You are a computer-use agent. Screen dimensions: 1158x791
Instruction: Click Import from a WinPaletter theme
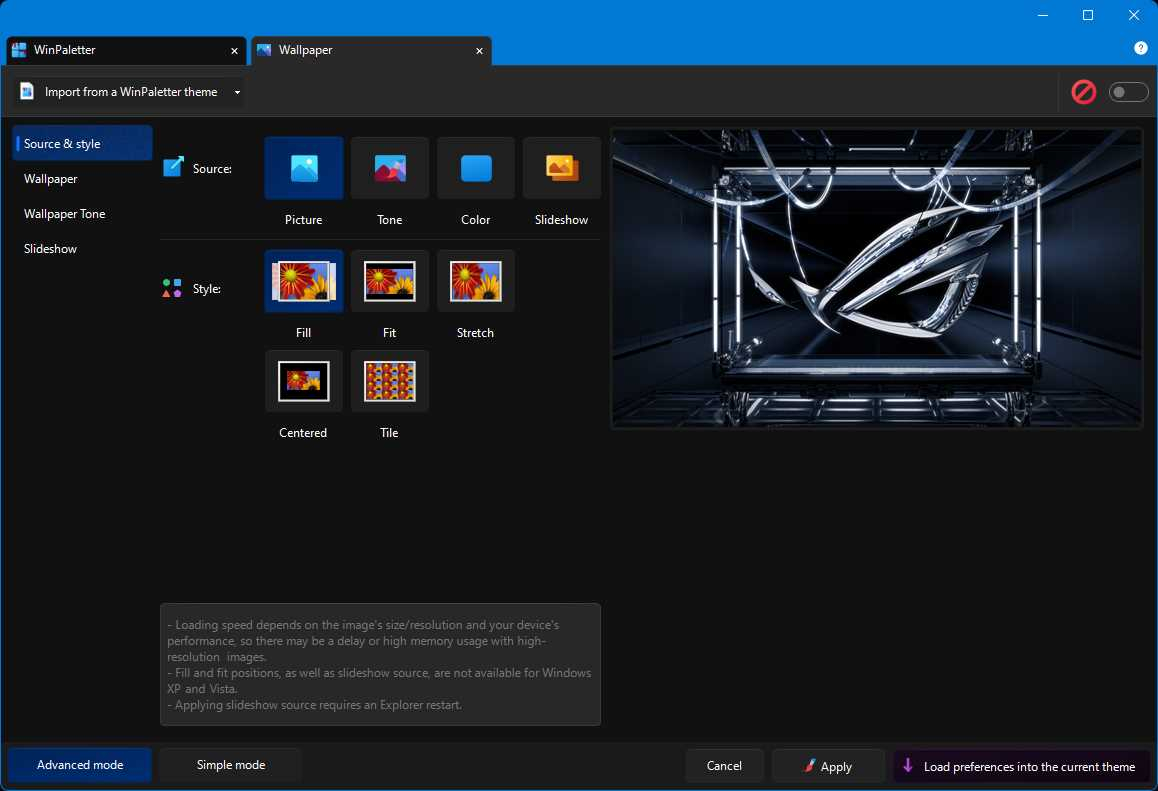coord(129,92)
